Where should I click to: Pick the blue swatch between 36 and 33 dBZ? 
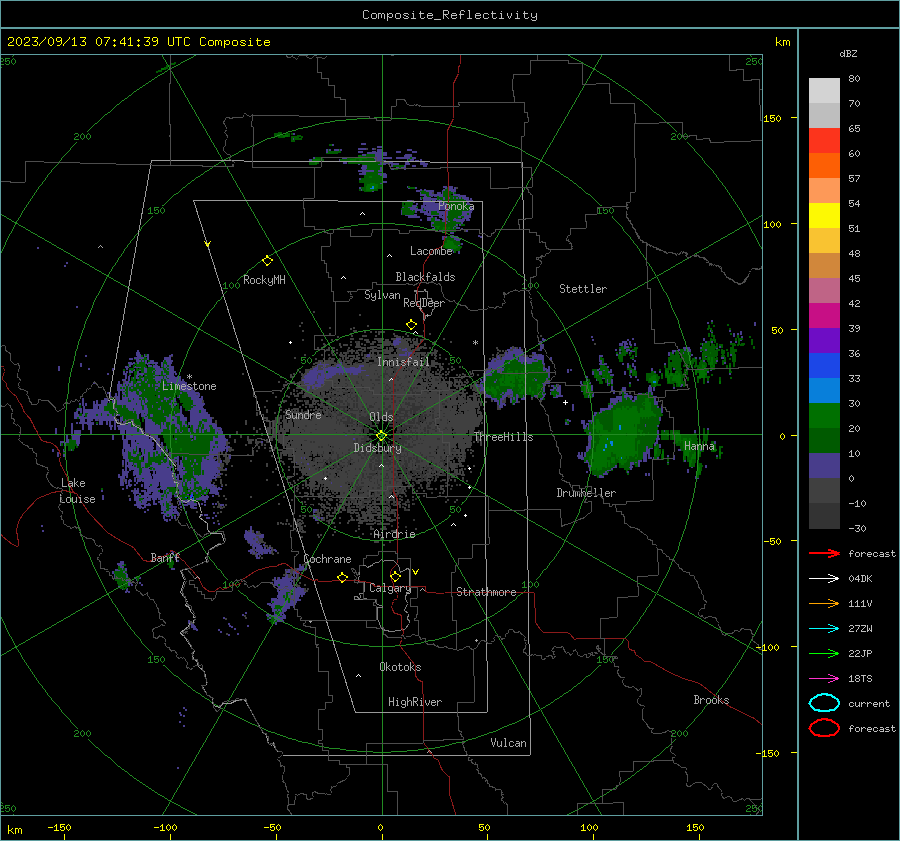pyautogui.click(x=824, y=366)
